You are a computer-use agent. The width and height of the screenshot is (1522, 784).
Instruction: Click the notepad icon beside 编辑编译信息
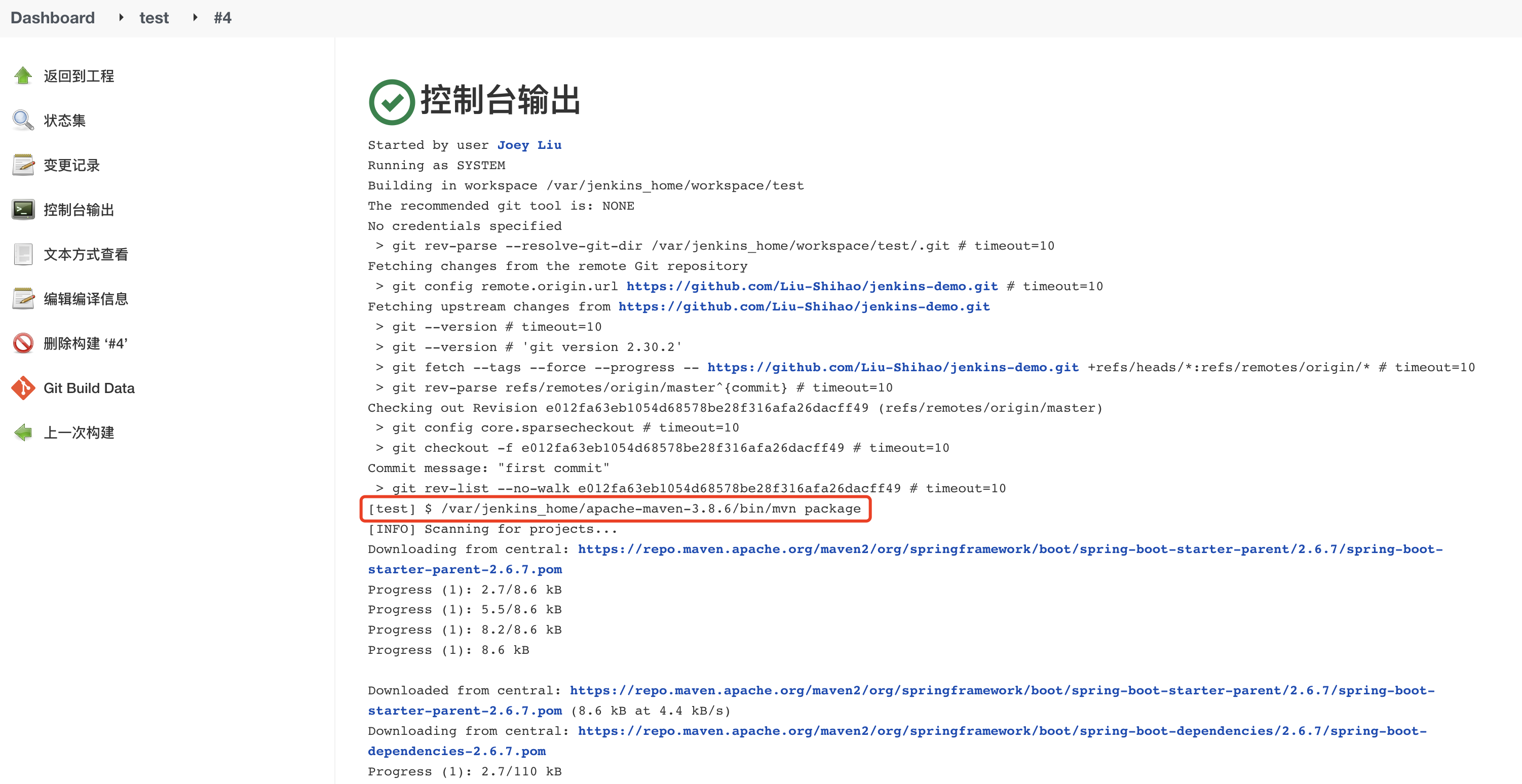[23, 298]
